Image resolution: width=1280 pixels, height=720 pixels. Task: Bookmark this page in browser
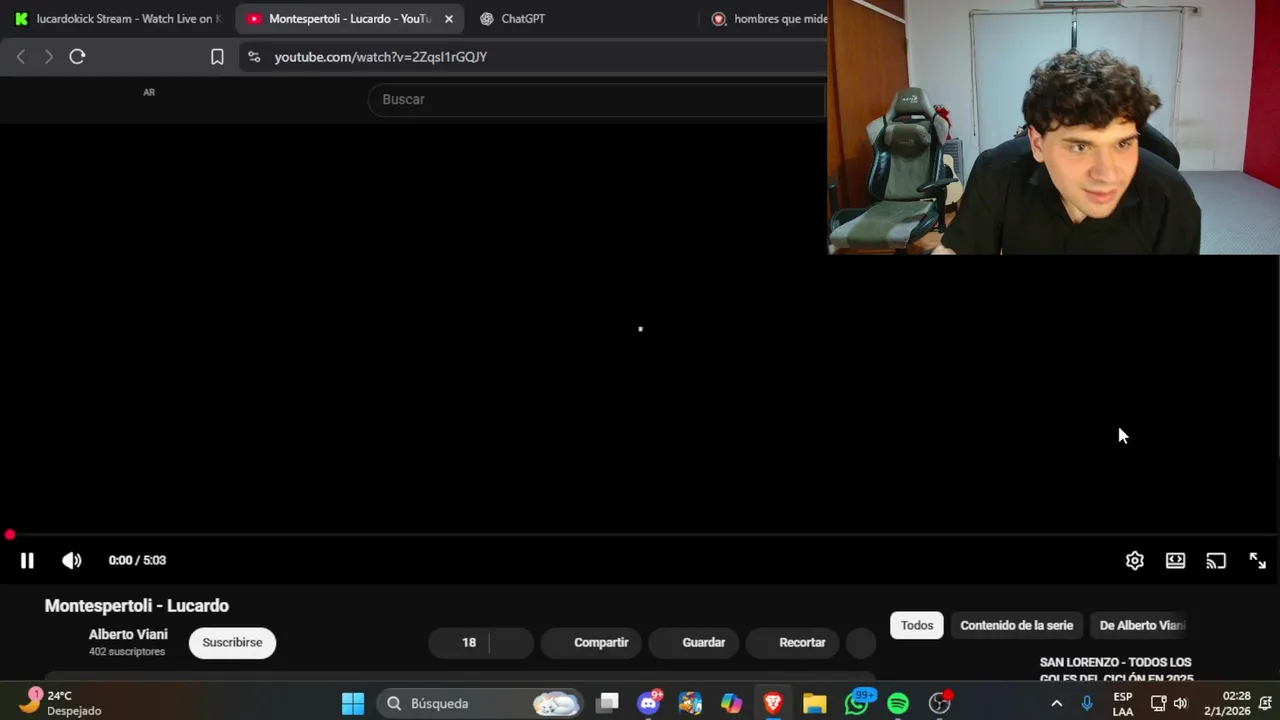pyautogui.click(x=217, y=57)
